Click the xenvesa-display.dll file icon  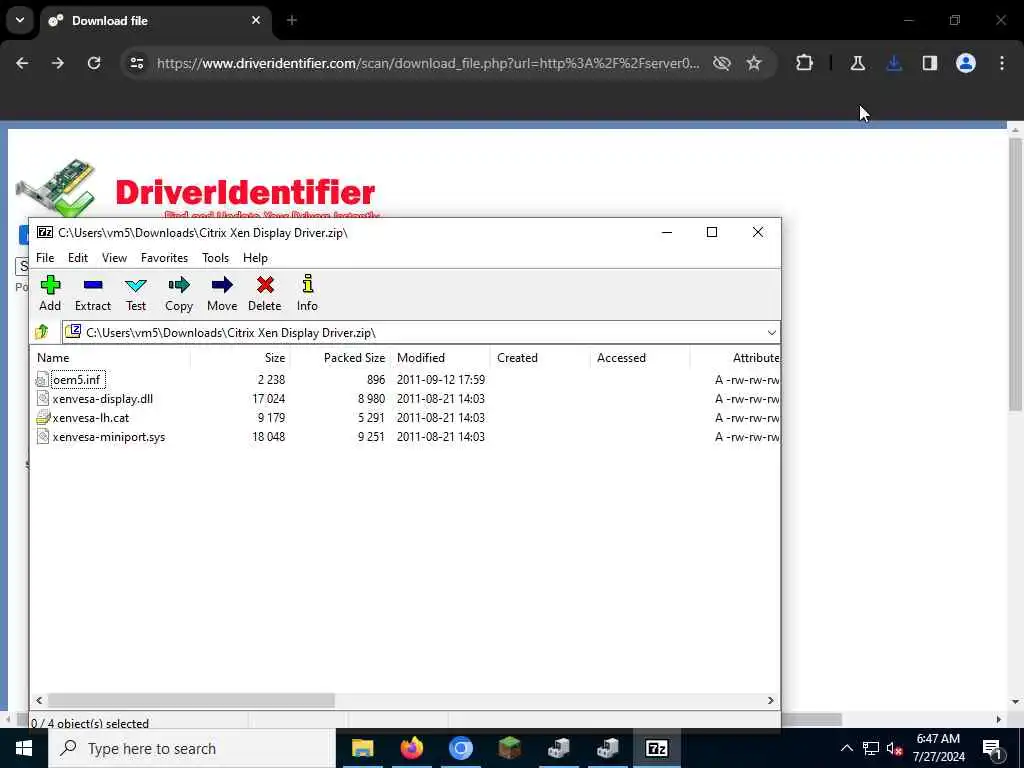(x=42, y=398)
